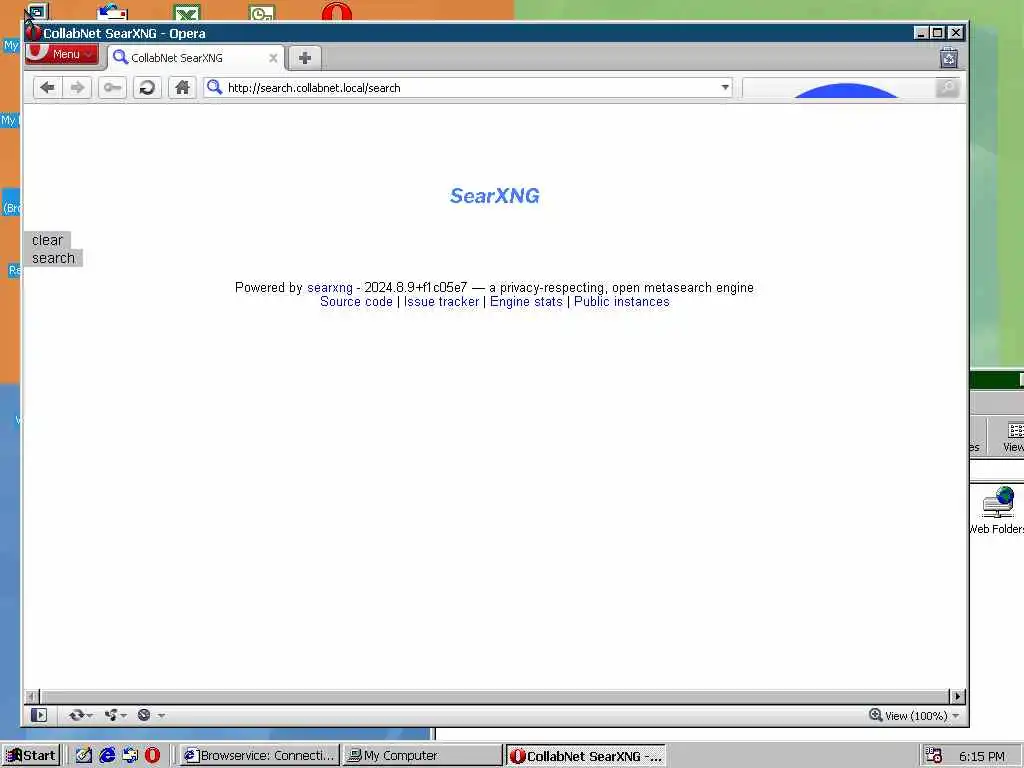Click the horizontal scrollbar right arrow

coord(957,696)
